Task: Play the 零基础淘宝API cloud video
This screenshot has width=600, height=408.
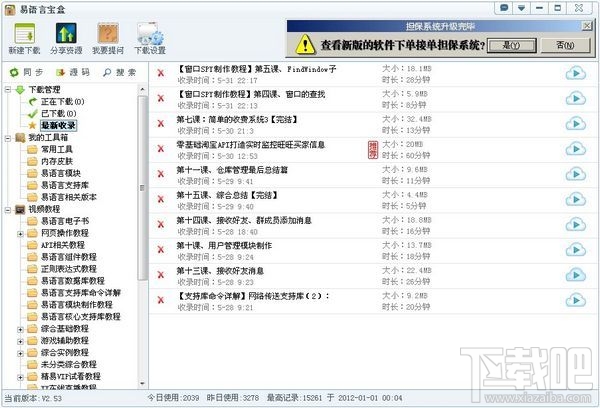Action: pos(576,149)
